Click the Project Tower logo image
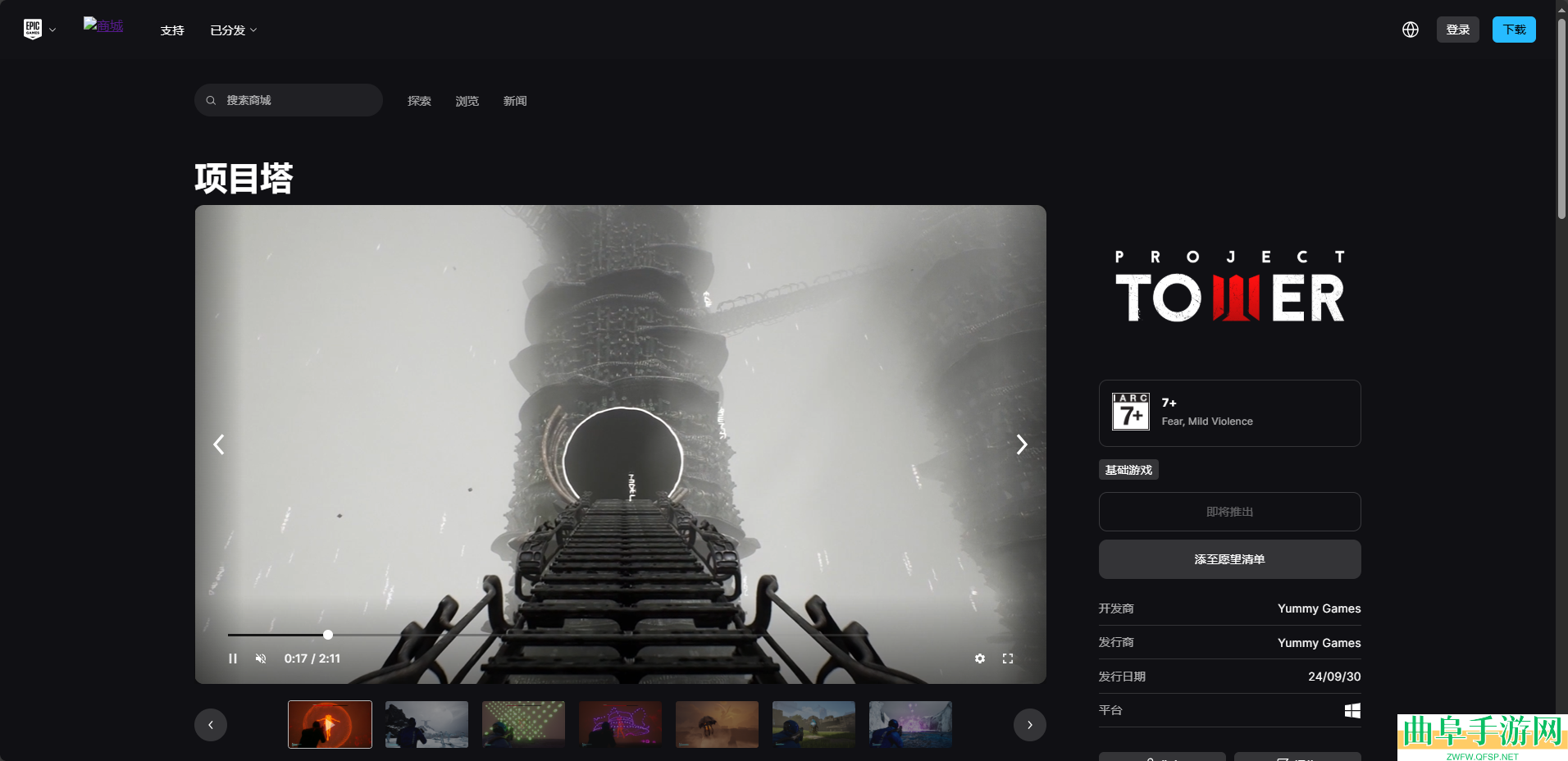The width and height of the screenshot is (1568, 761). (1230, 286)
